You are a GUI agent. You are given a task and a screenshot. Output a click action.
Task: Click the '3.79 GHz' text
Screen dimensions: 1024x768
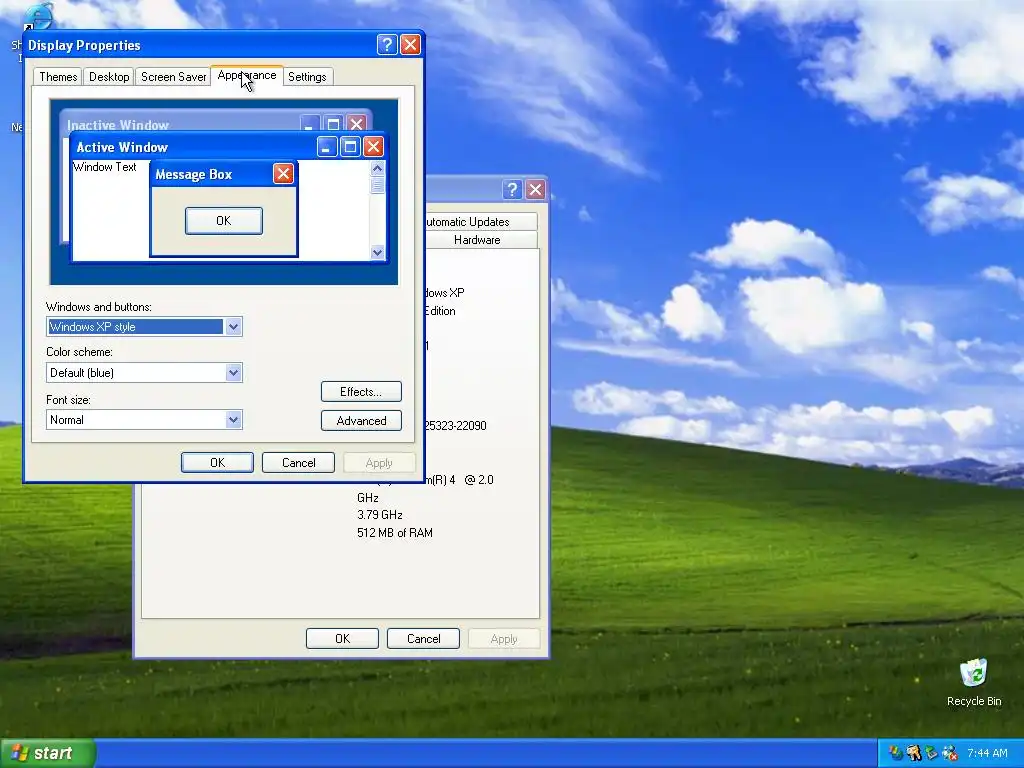click(380, 515)
